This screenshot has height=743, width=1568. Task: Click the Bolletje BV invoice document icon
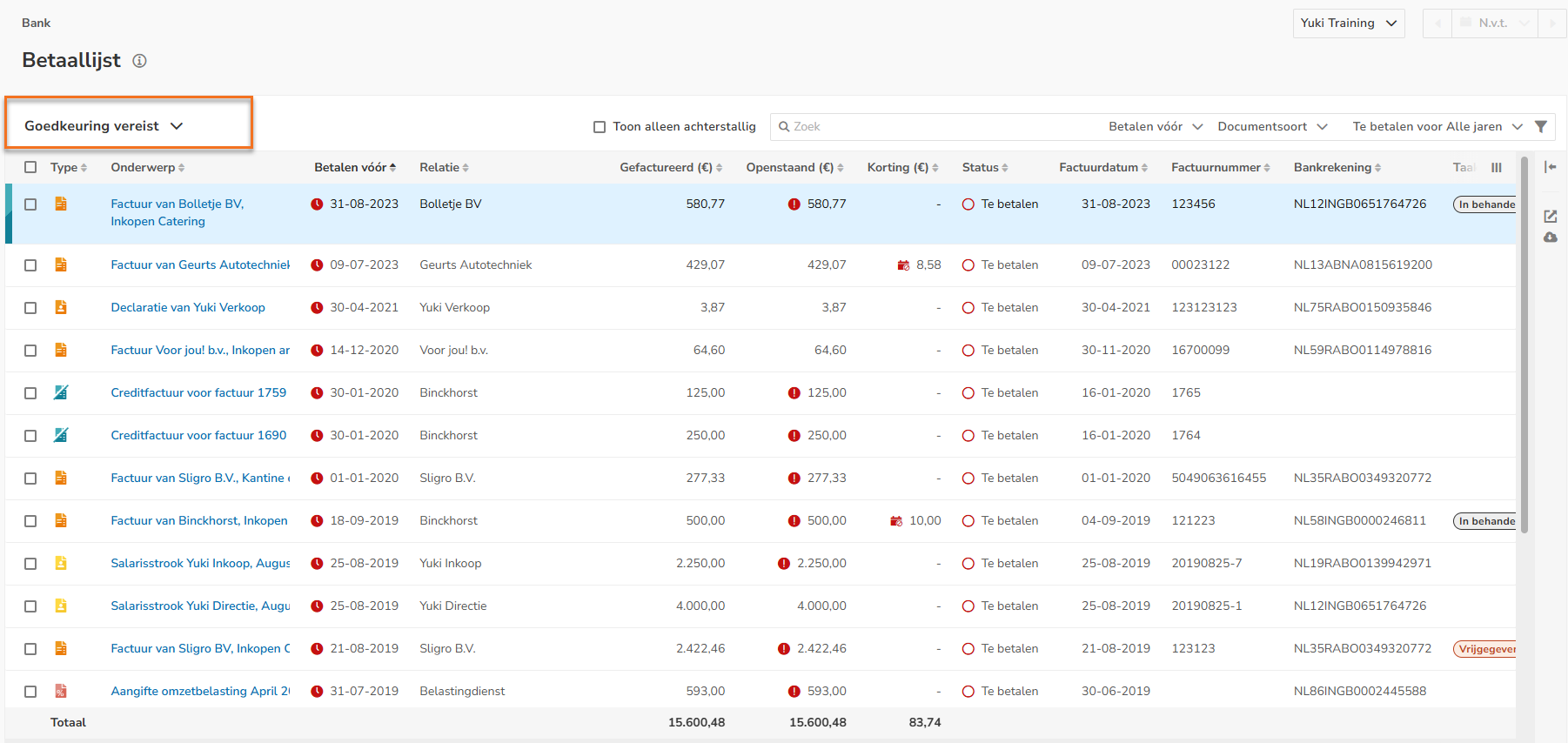(61, 204)
